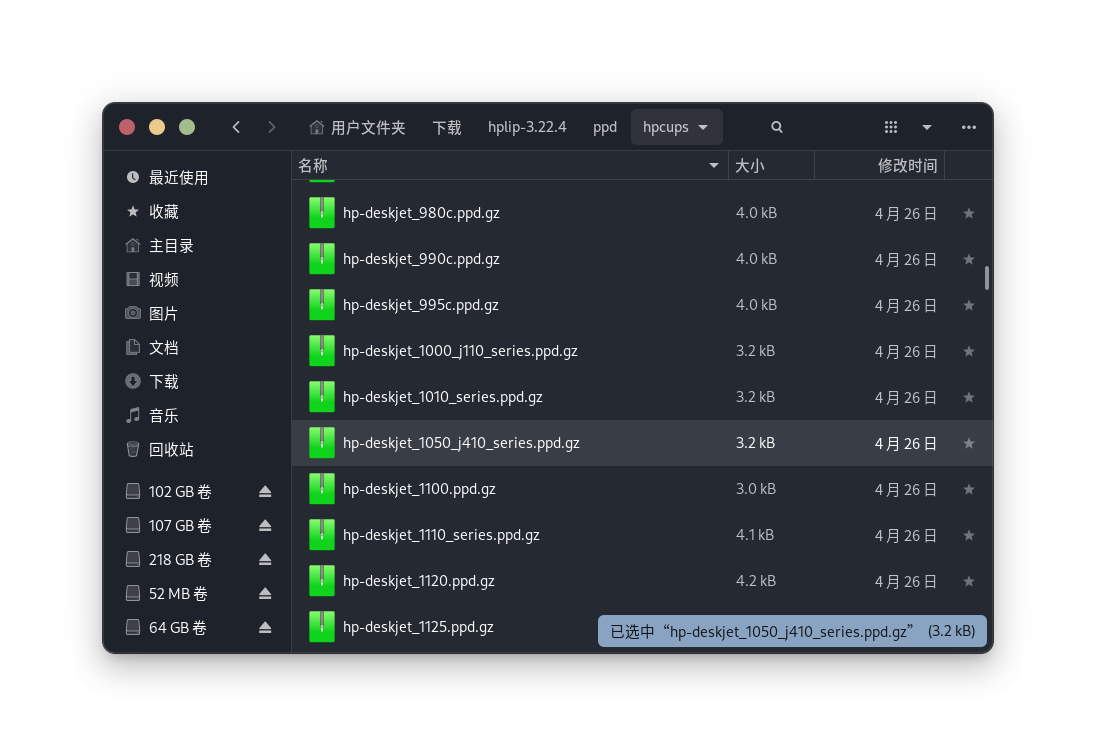Open the hpcups path dropdown arrow
This screenshot has height=756, width=1096.
(704, 127)
